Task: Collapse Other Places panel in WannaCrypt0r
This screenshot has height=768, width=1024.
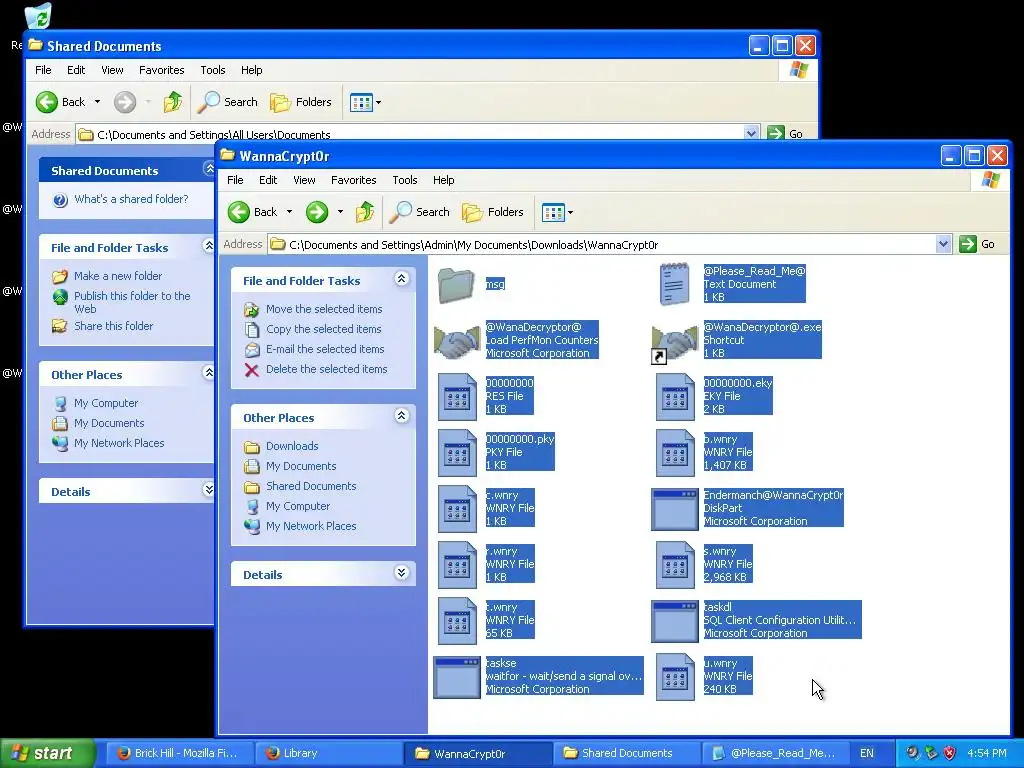Action: tap(402, 416)
